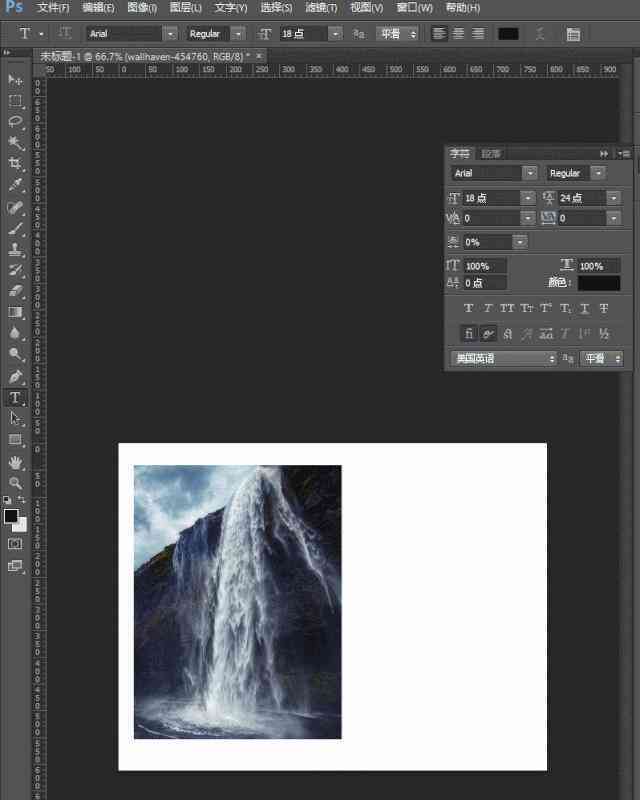Select the Blur tool
This screenshot has width=640, height=800.
pyautogui.click(x=15, y=333)
